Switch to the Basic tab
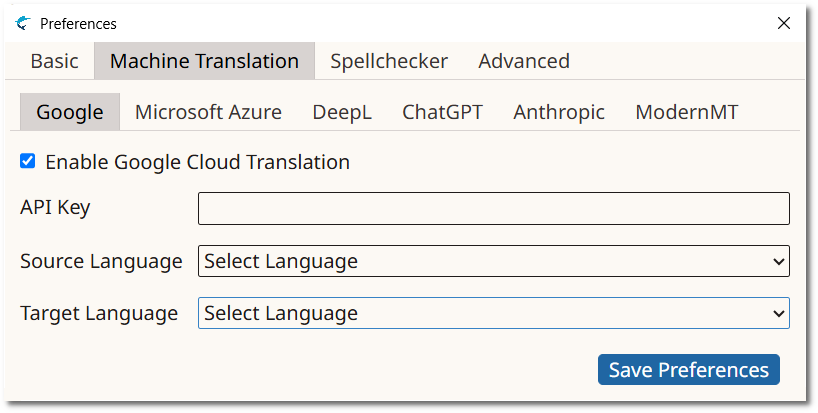818x413 pixels. [54, 61]
